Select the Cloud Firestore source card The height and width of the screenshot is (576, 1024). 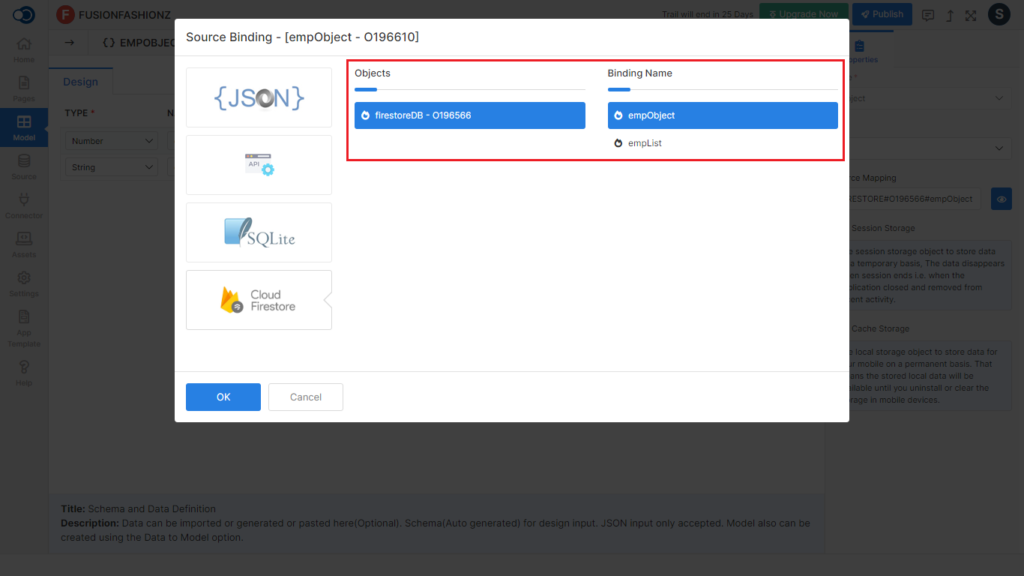coord(259,300)
